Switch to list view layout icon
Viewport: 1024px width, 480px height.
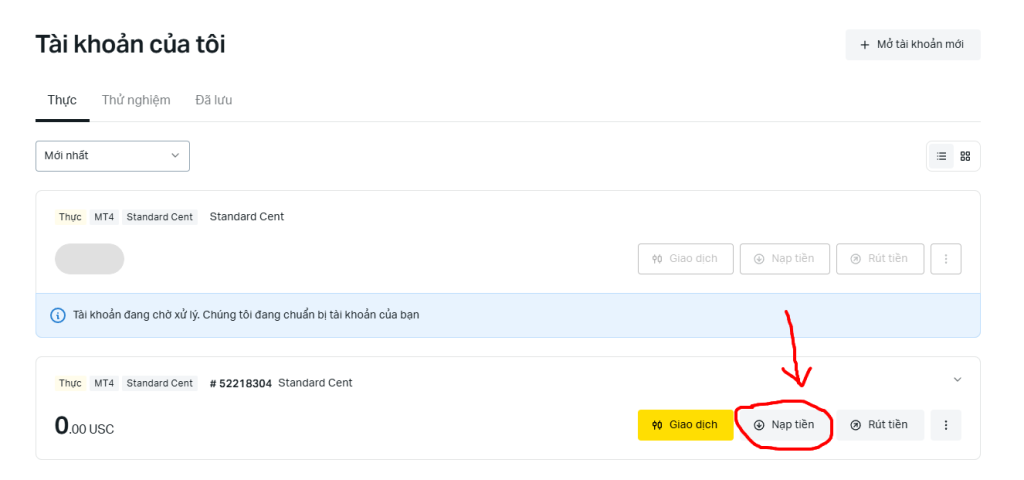(x=941, y=156)
